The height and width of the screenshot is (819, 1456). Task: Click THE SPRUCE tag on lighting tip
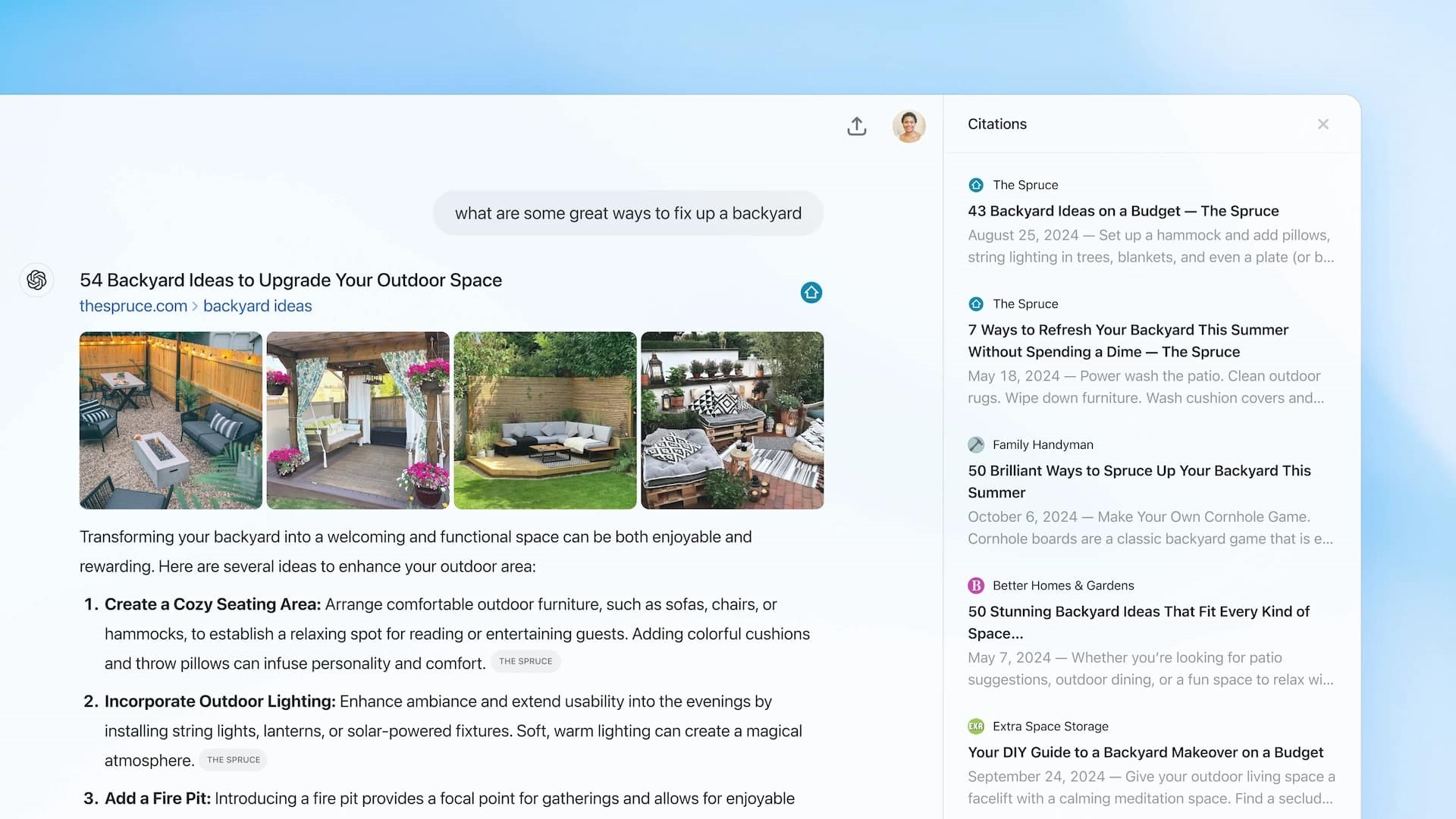point(233,760)
